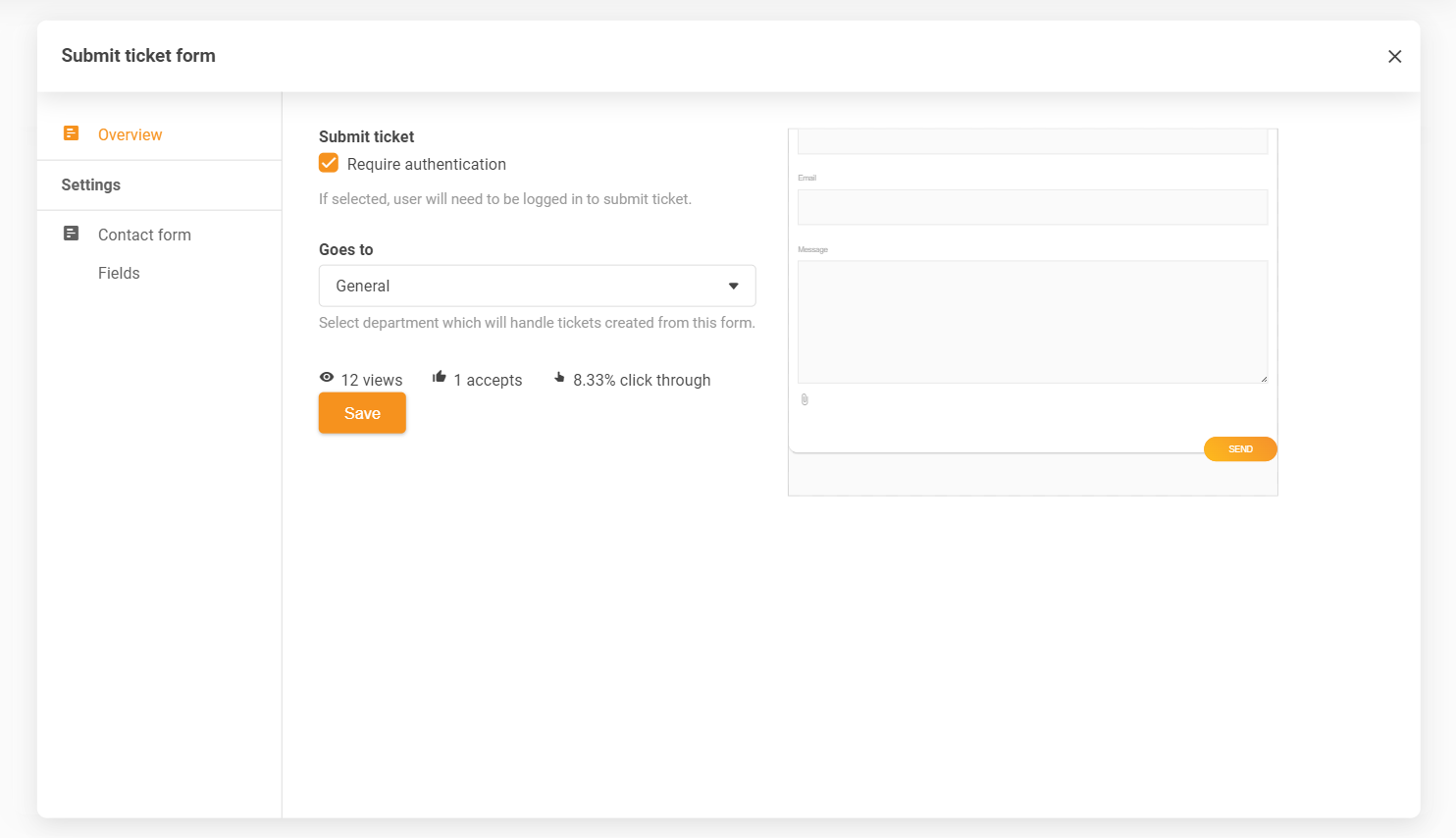Click the Message box resize handle

click(1263, 379)
